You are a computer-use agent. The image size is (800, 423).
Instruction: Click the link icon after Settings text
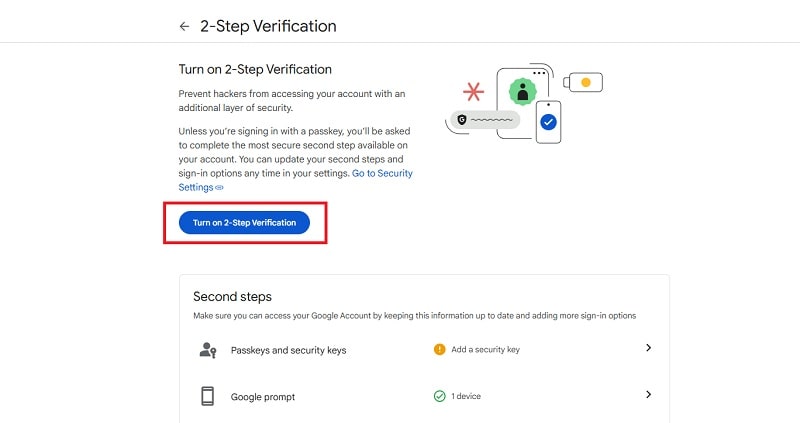219,187
